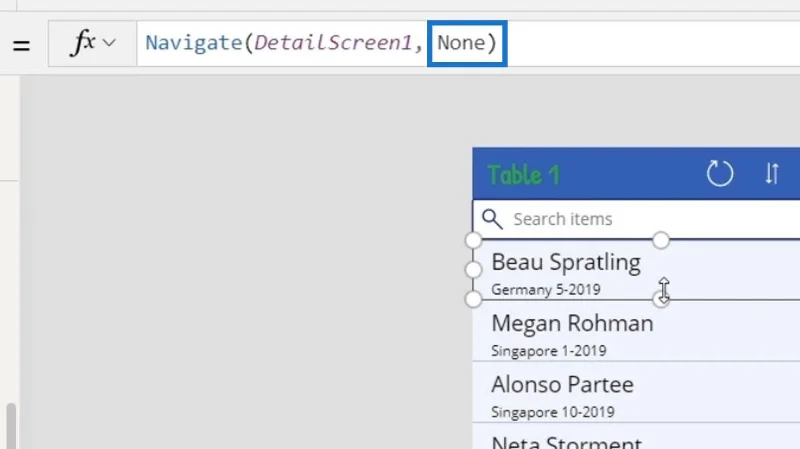The width and height of the screenshot is (800, 449).
Task: Click the magnifier search icon
Action: (x=492, y=219)
